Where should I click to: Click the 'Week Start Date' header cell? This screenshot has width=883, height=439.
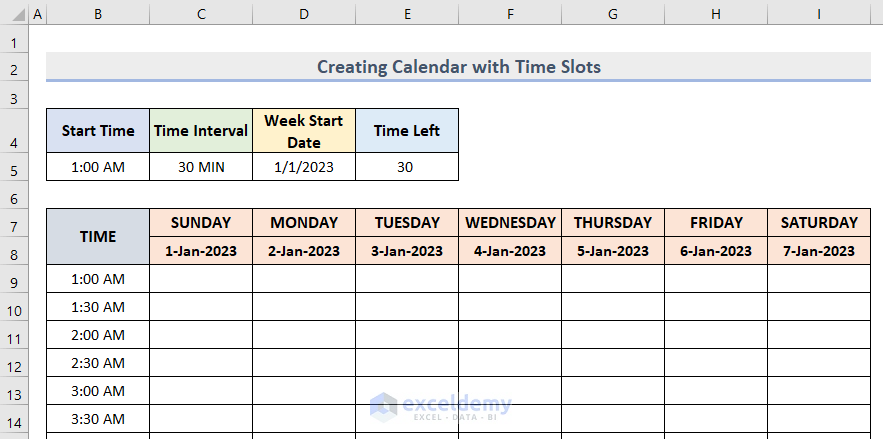304,131
